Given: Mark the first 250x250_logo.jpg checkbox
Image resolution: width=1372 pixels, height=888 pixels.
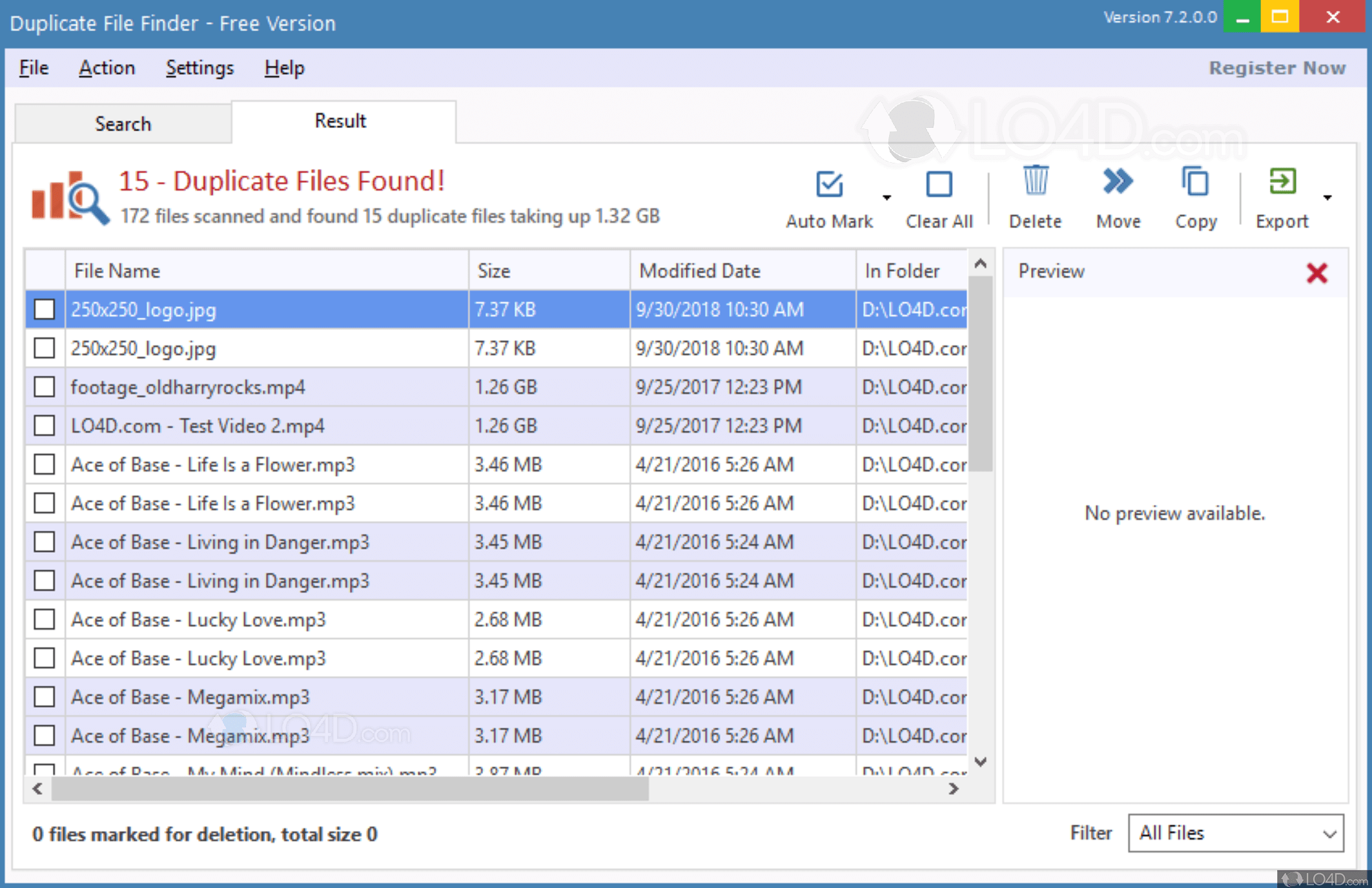Looking at the screenshot, I should pos(45,309).
